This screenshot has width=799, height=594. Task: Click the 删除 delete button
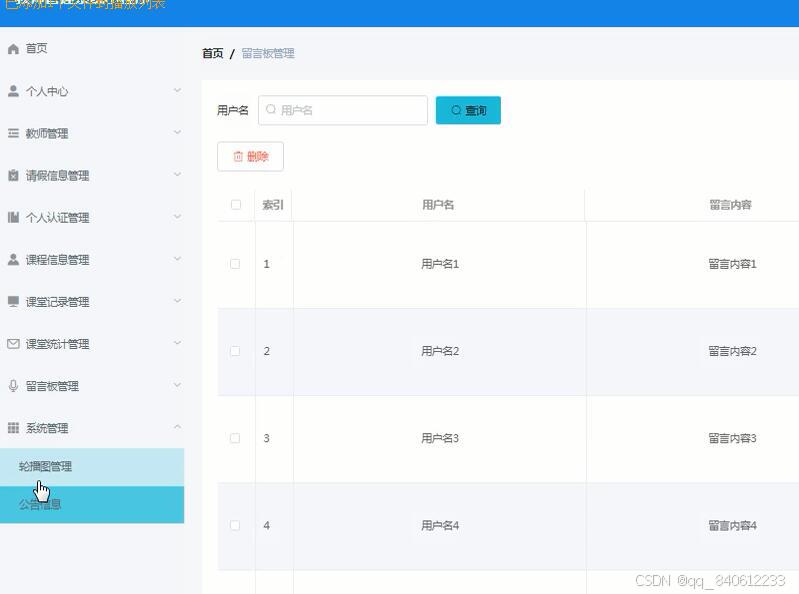pyautogui.click(x=250, y=156)
